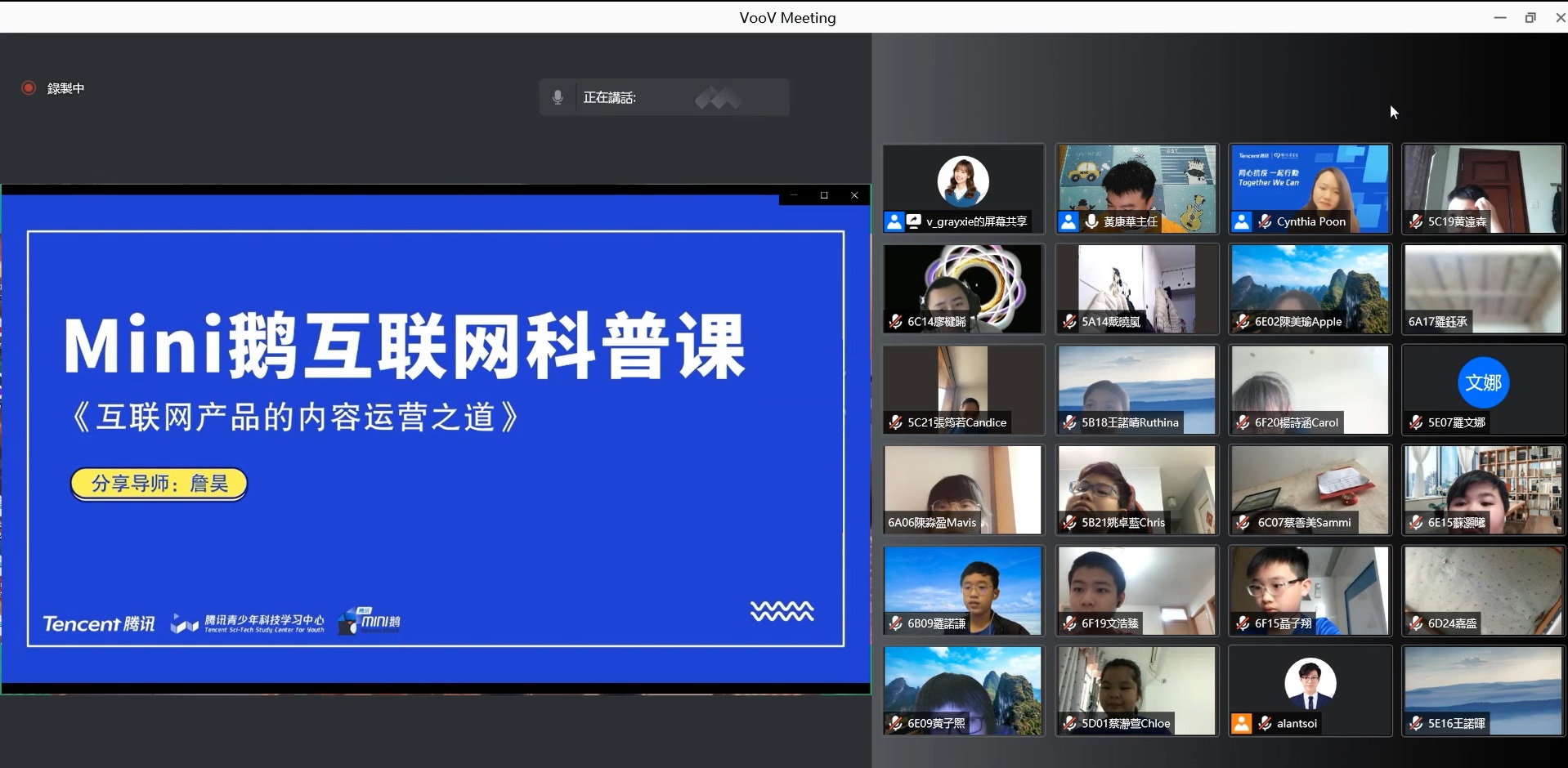Click the VooV Meeting title text
The image size is (1568, 768).
[787, 18]
